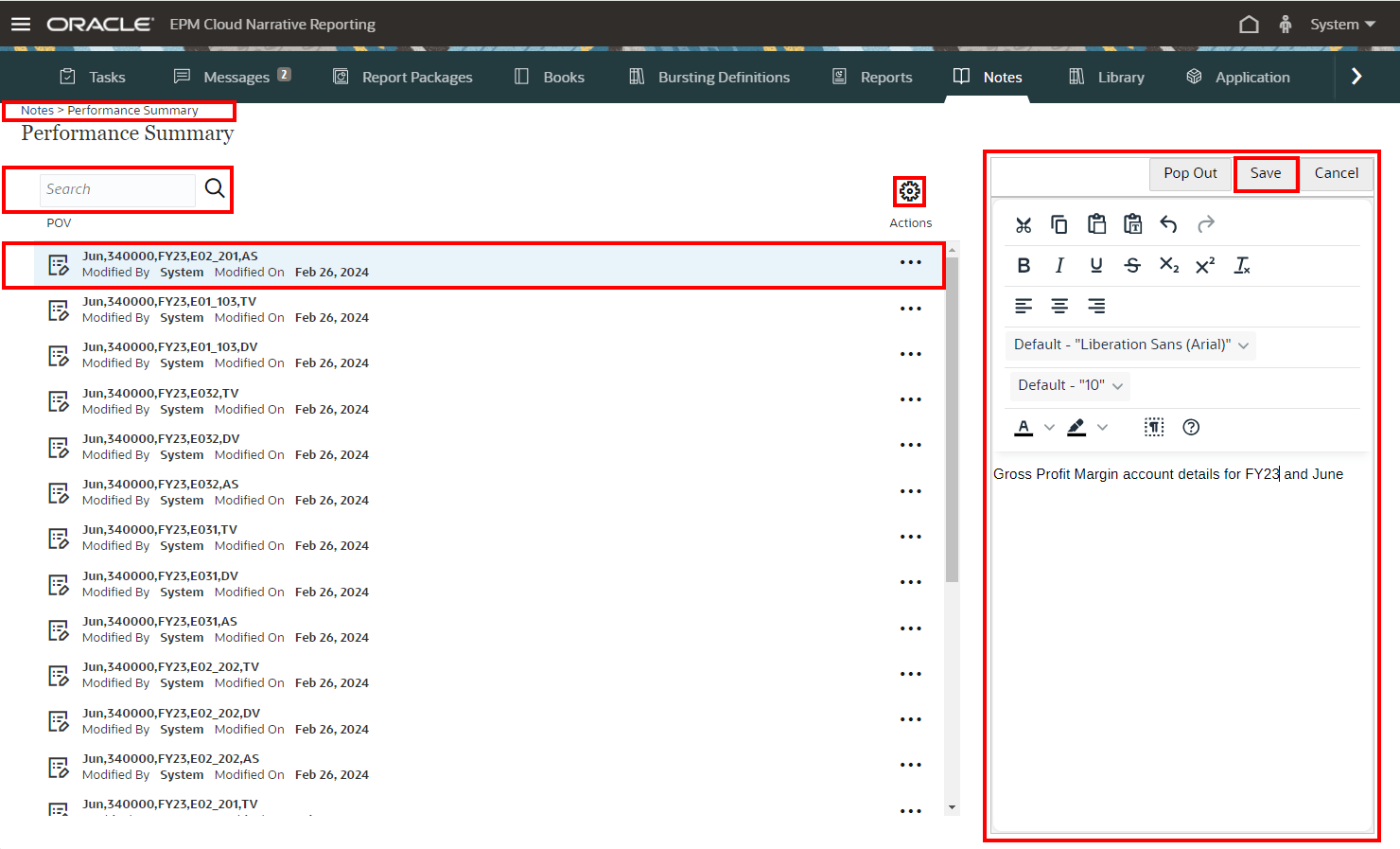
Task: Click the note icon for Jun,340000,FY23,E032,AS
Action: coord(59,493)
